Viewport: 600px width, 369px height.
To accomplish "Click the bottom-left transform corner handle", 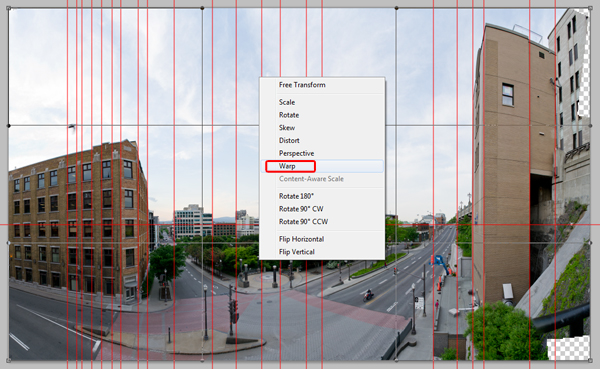I will [x=9, y=360].
